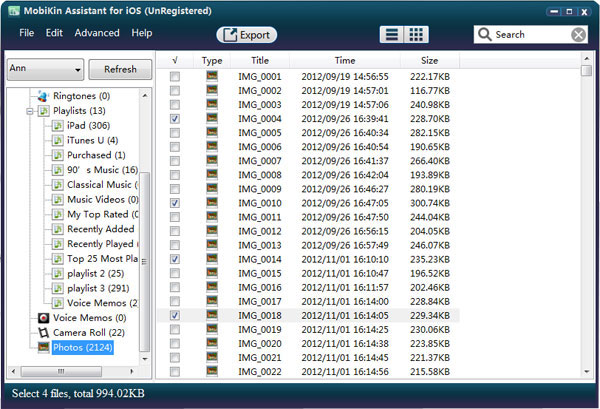This screenshot has height=409, width=600.
Task: Click the Recently Added playlist icon
Action: pos(57,229)
